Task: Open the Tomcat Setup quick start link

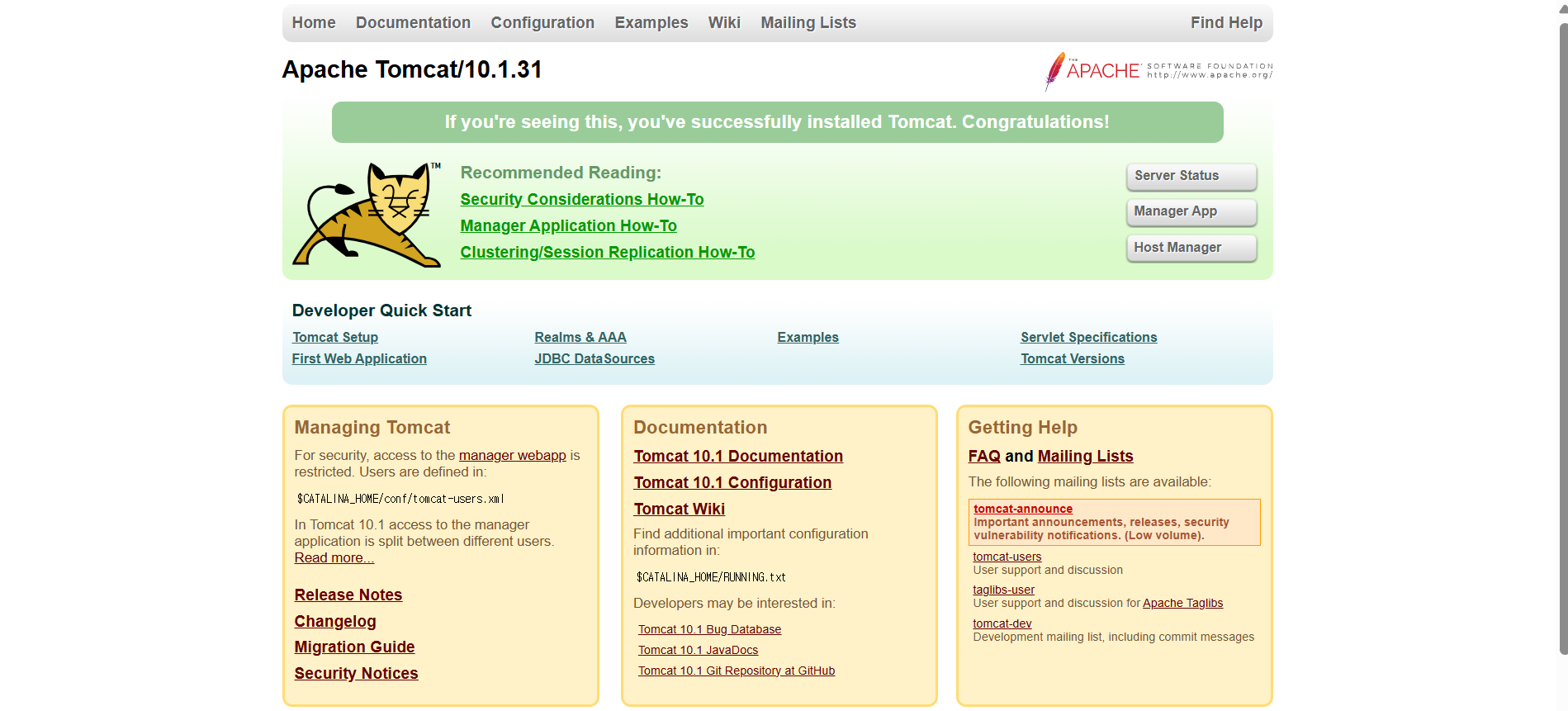Action: (x=335, y=337)
